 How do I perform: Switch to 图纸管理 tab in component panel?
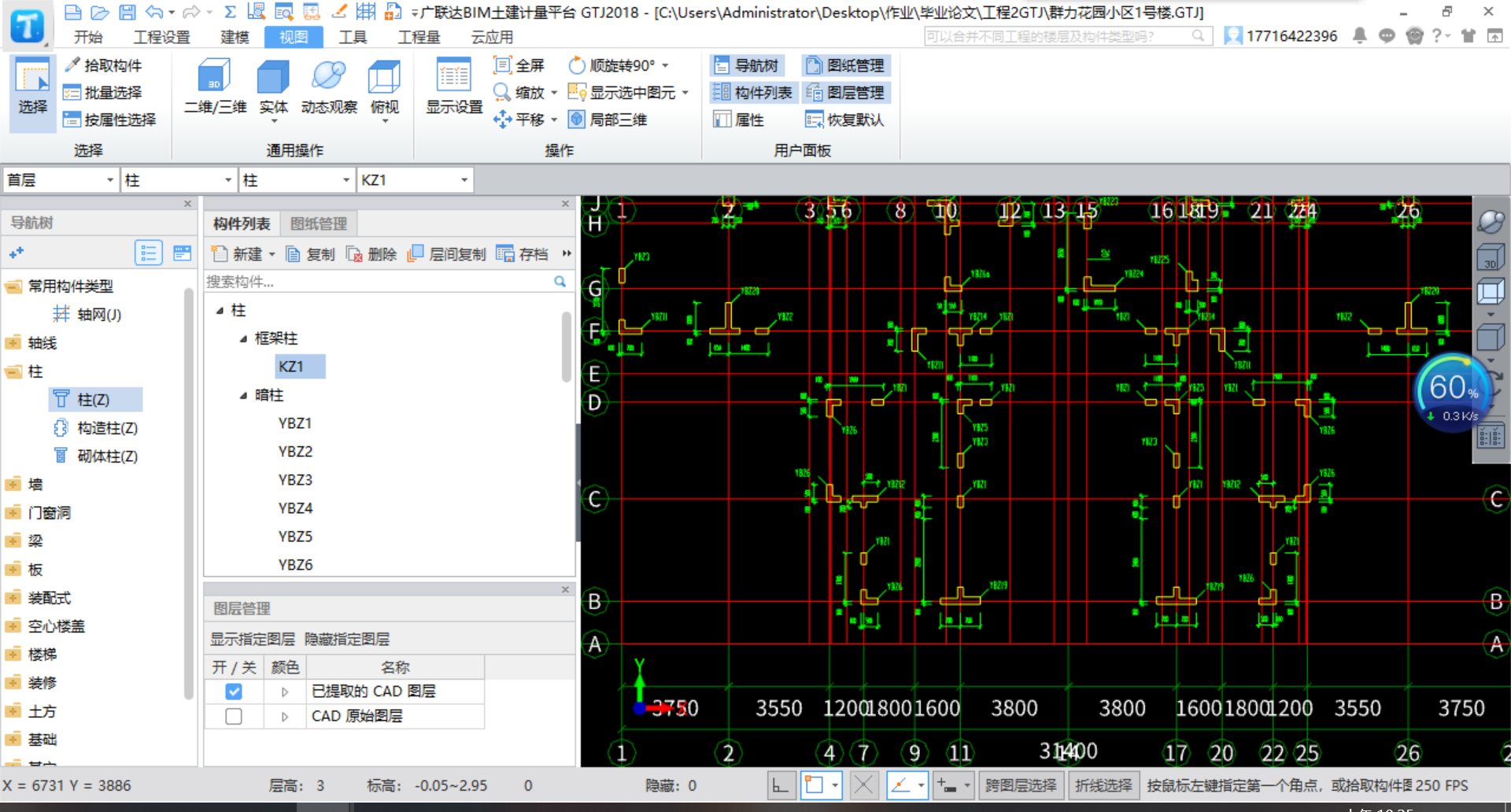[x=319, y=224]
